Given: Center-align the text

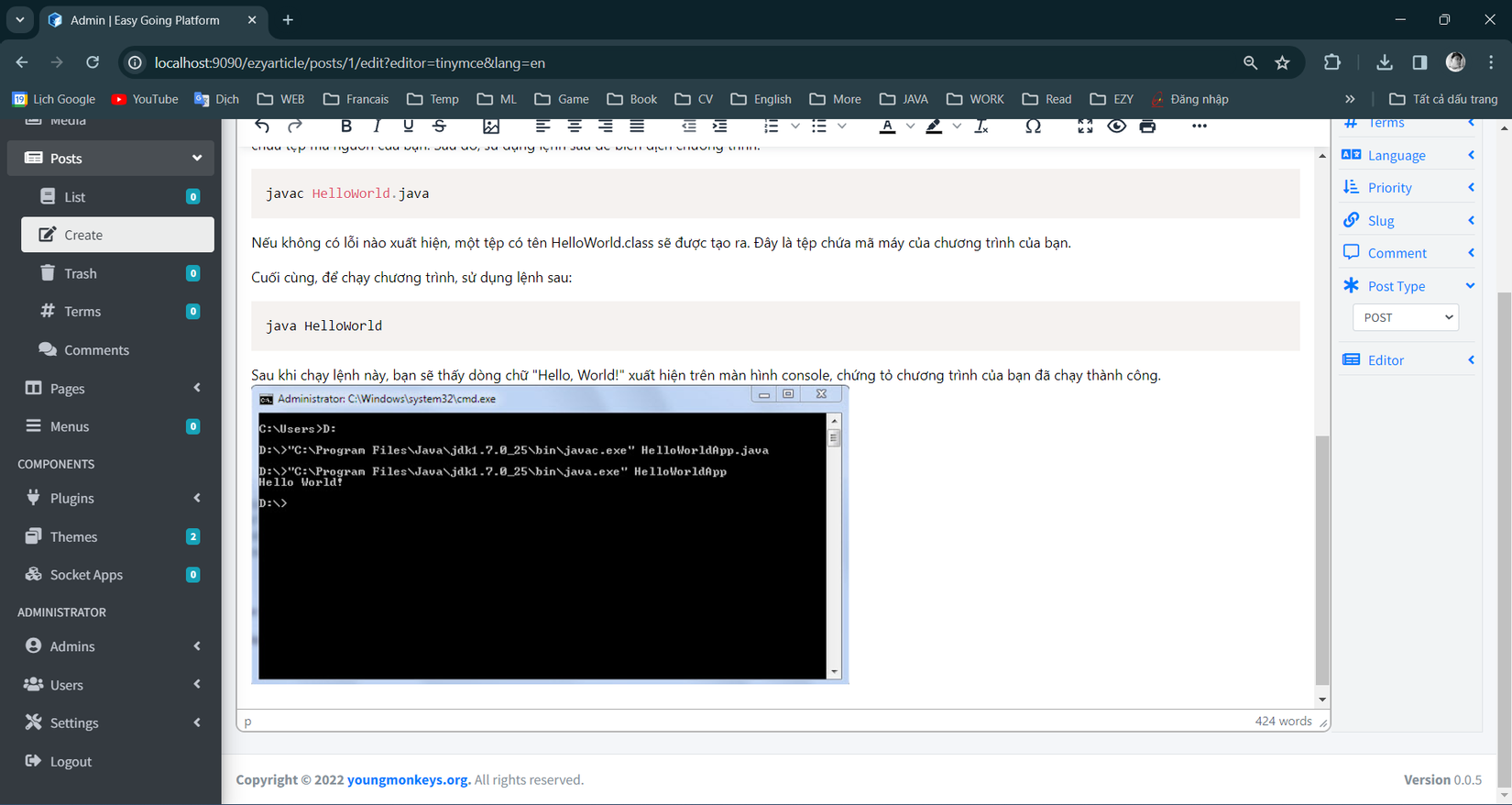Looking at the screenshot, I should 575,126.
